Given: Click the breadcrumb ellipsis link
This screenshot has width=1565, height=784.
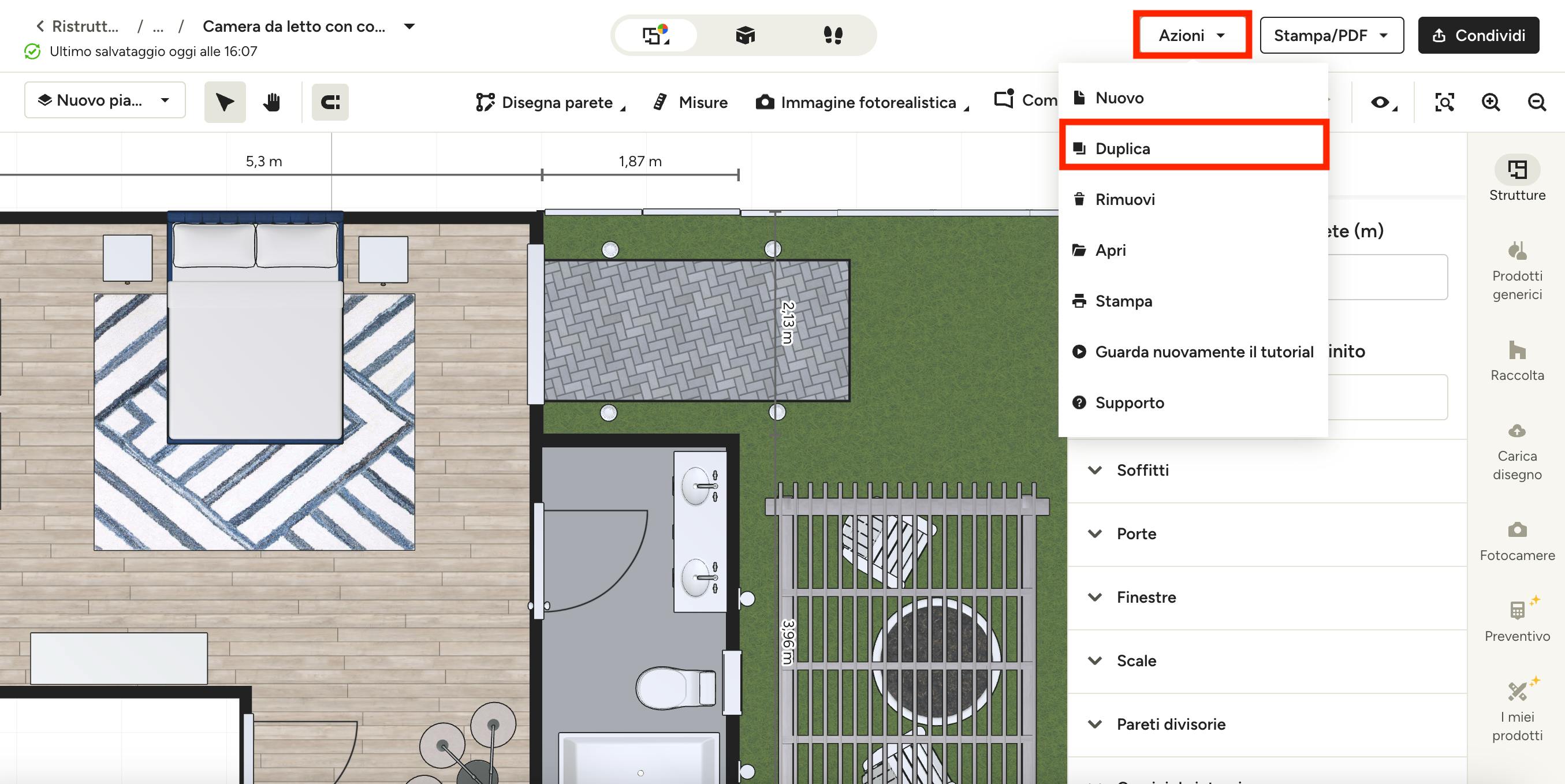Looking at the screenshot, I should point(158,27).
